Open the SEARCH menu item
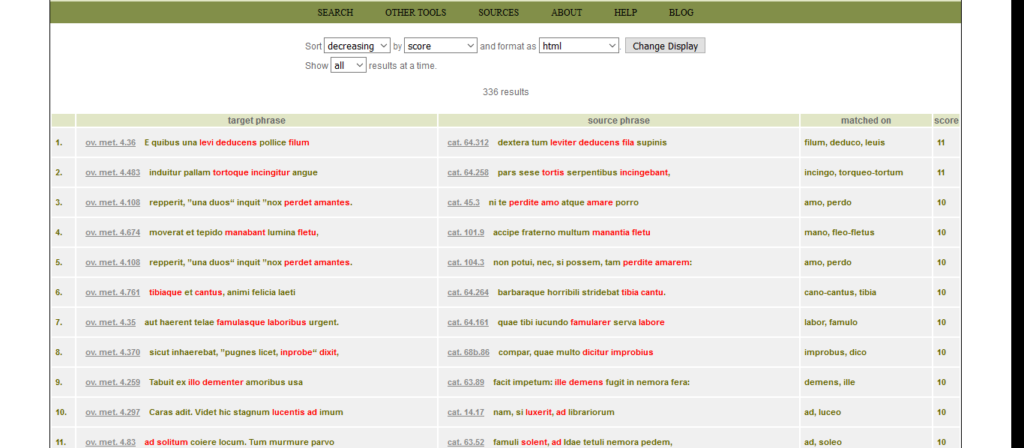Screen dimensions: 1024x448 tap(335, 13)
